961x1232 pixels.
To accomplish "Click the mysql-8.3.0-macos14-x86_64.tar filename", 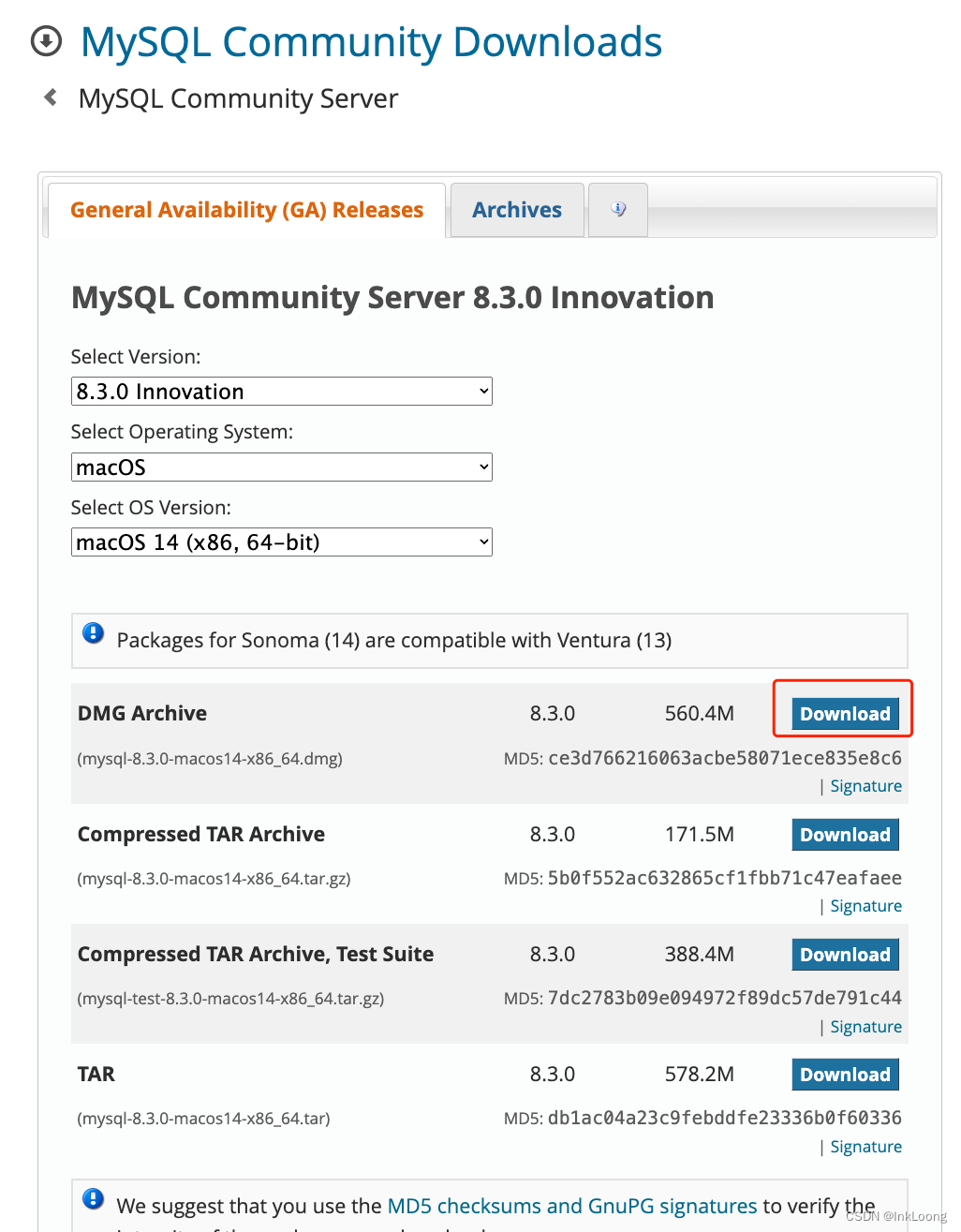I will [x=203, y=1119].
